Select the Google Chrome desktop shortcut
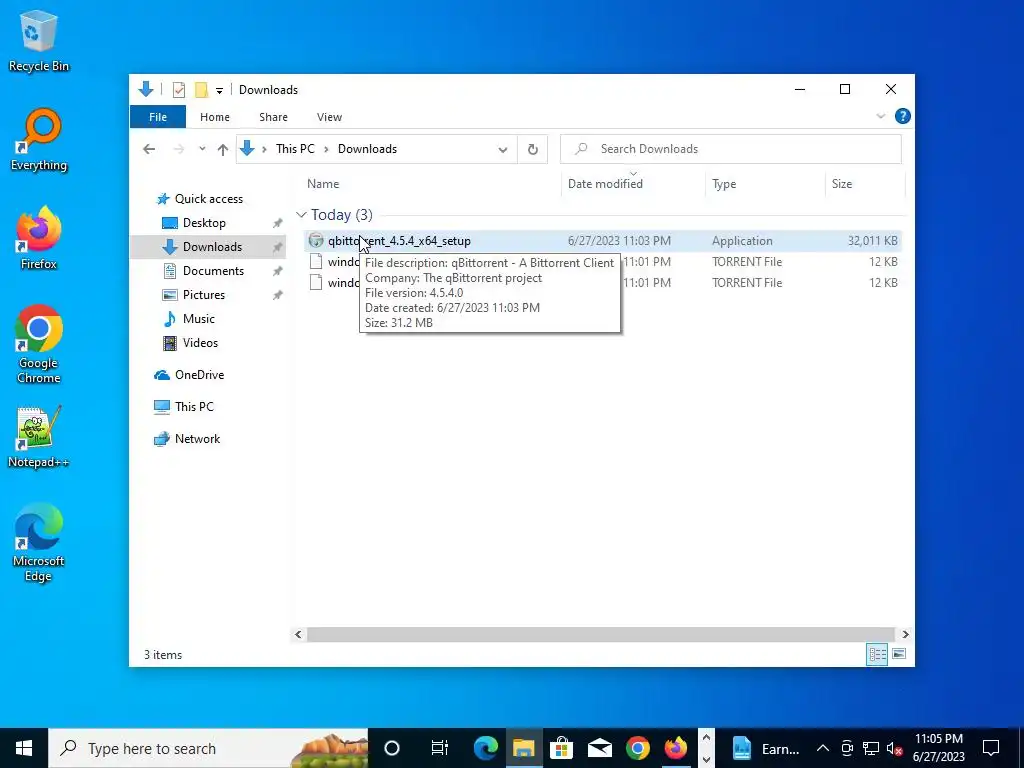Image resolution: width=1024 pixels, height=768 pixels. point(39,345)
